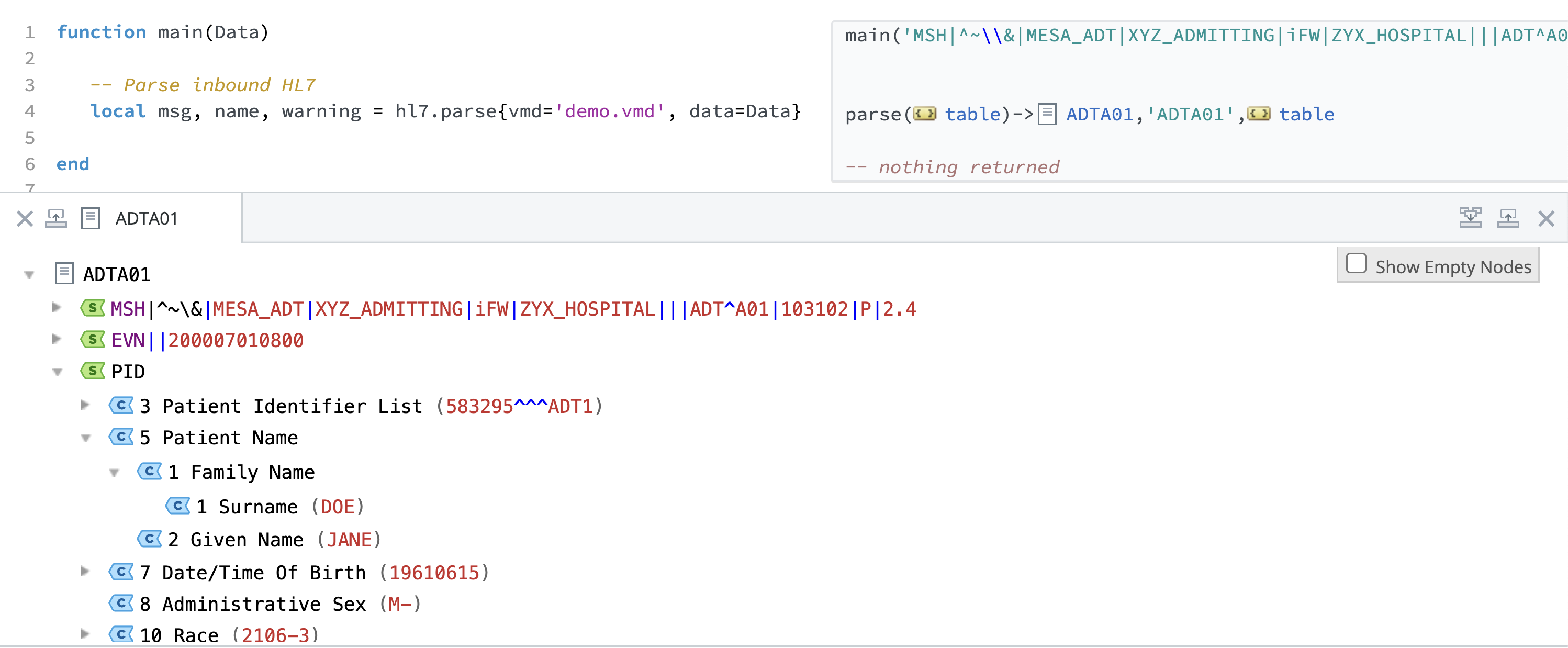Open the ADTA01 link in parse annotation
This screenshot has width=1568, height=648.
(1099, 115)
